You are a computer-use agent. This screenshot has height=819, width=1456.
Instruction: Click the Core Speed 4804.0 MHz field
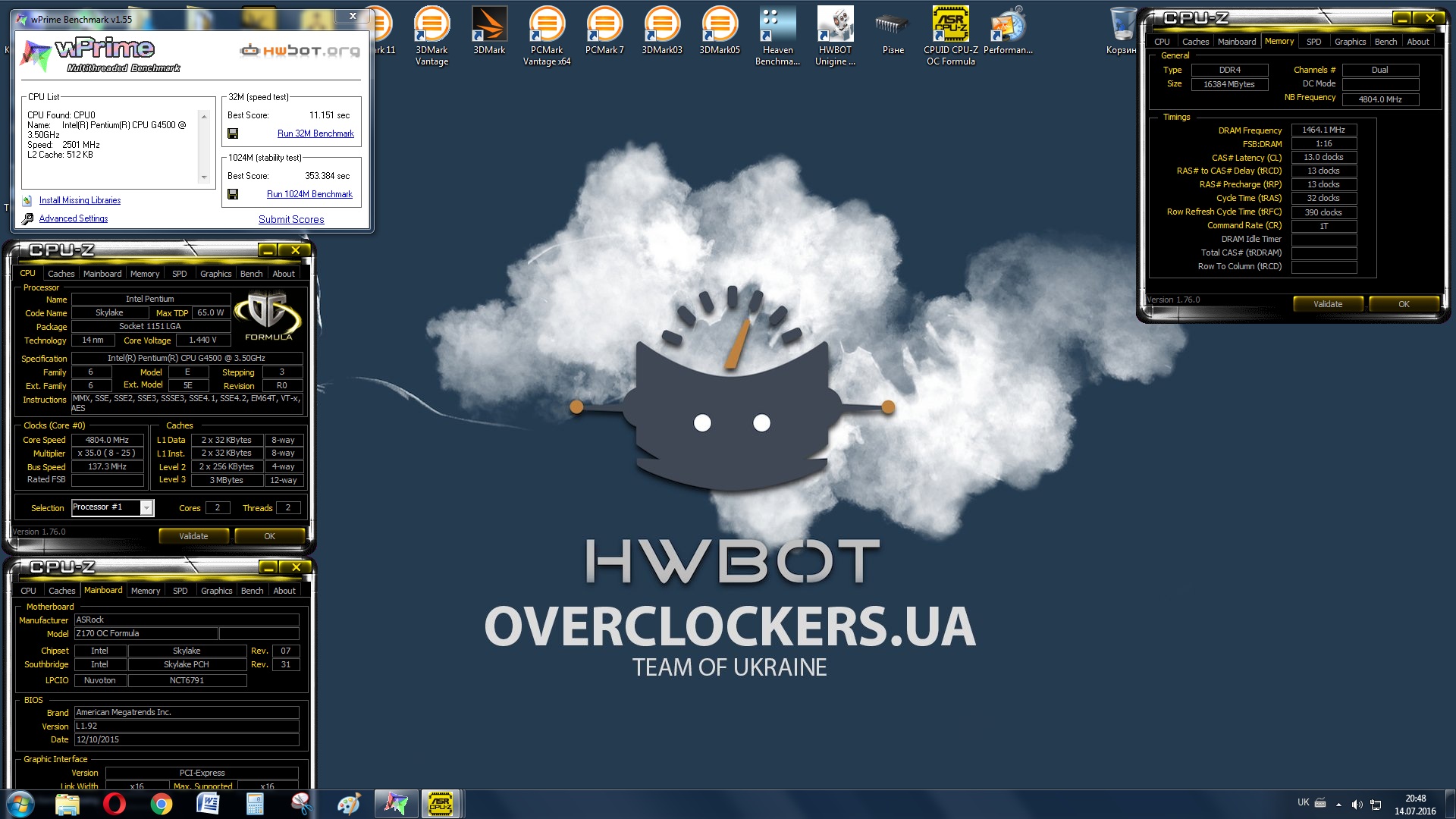107,440
